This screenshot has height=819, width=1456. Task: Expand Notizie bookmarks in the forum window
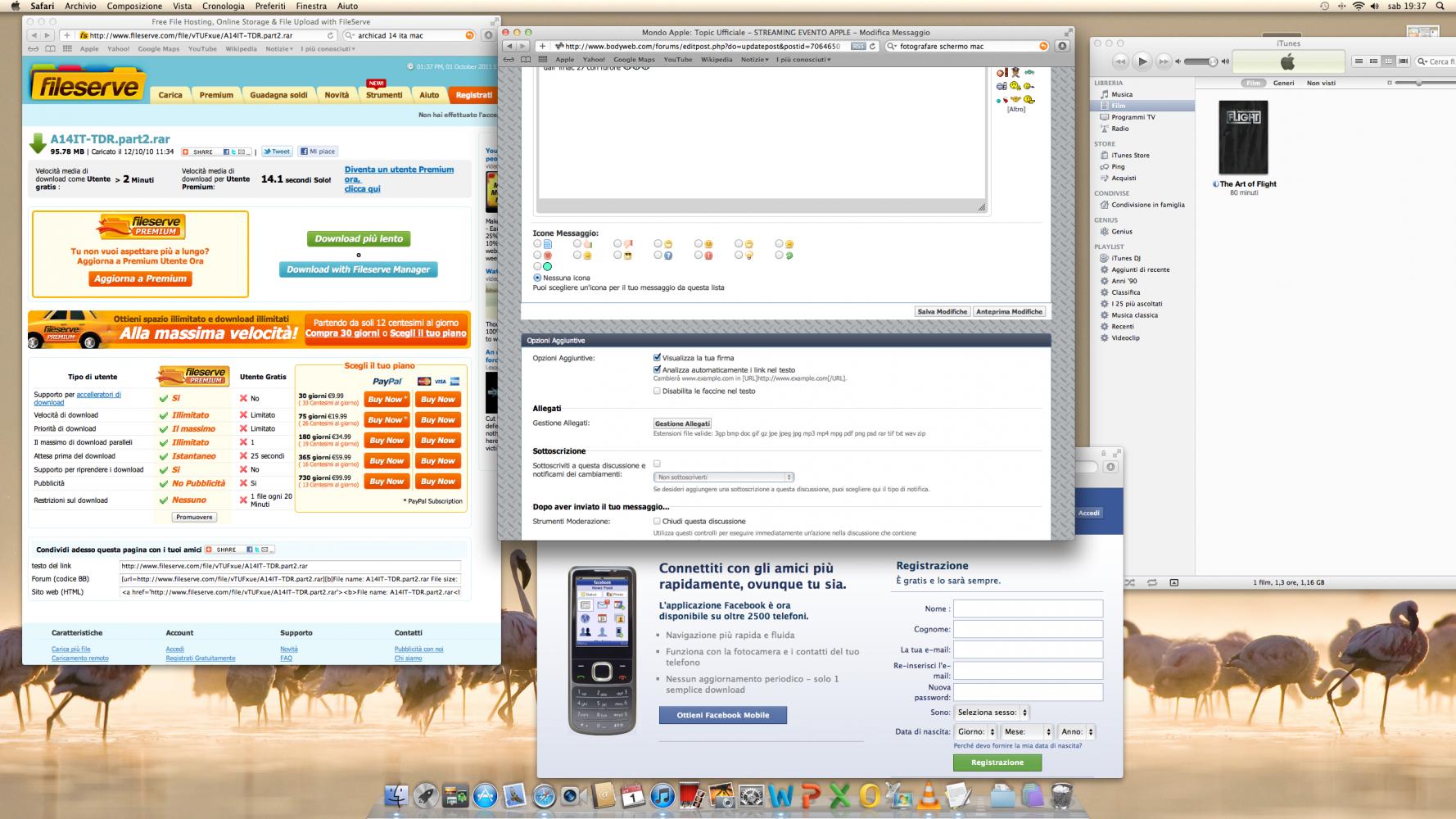[755, 60]
